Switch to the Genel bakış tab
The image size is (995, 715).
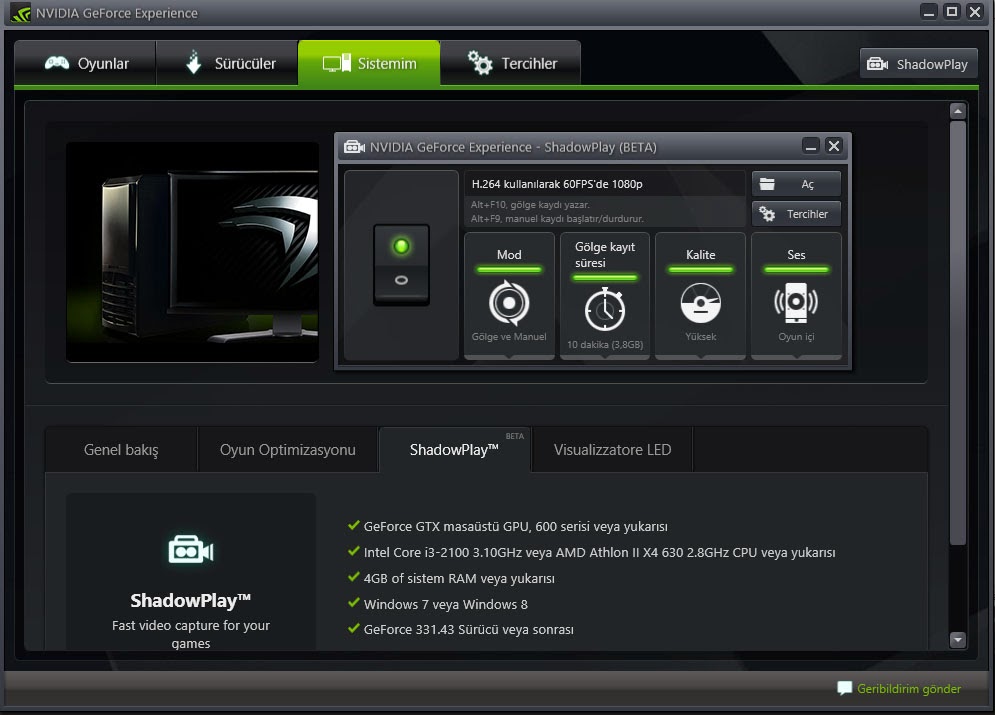pos(120,449)
